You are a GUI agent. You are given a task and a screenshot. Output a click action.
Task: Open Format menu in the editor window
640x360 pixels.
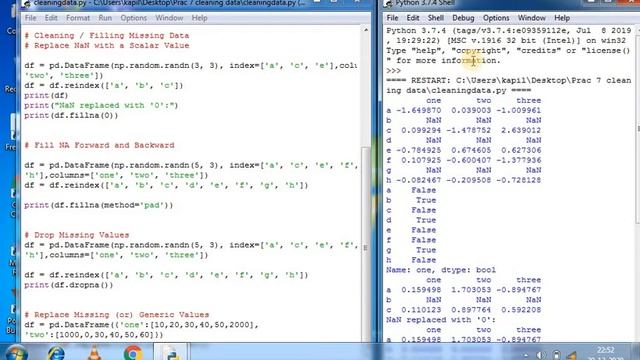coord(78,18)
